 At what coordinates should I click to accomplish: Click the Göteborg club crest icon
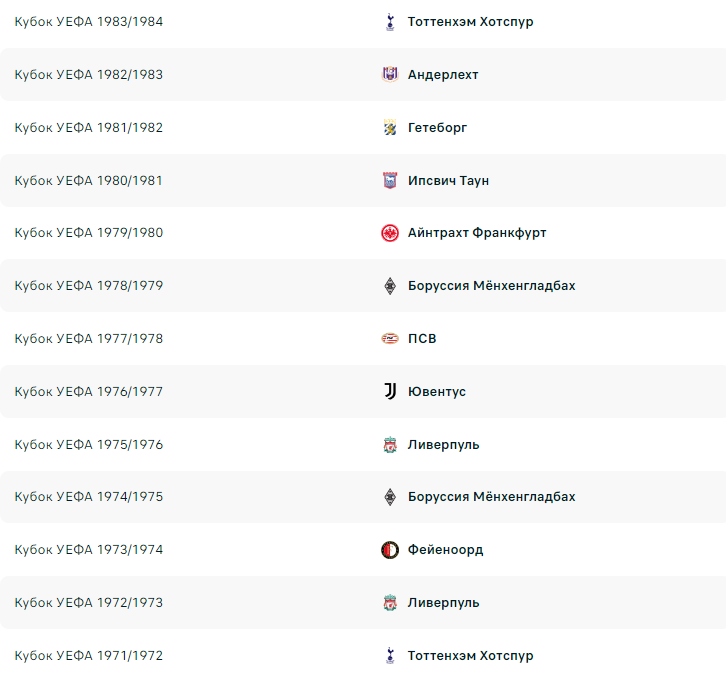(x=390, y=127)
